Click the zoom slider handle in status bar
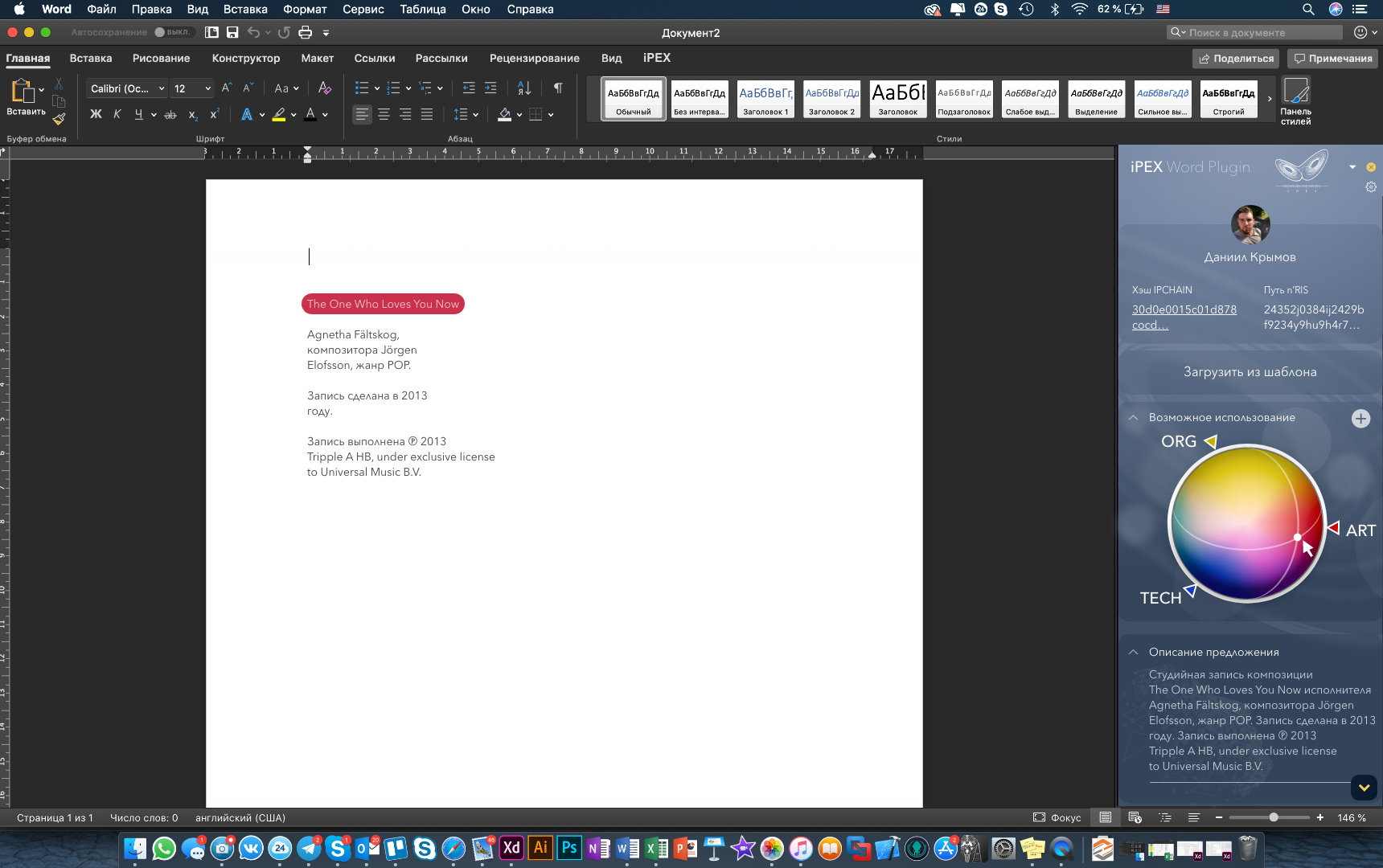The width and height of the screenshot is (1383, 868). pyautogui.click(x=1274, y=818)
